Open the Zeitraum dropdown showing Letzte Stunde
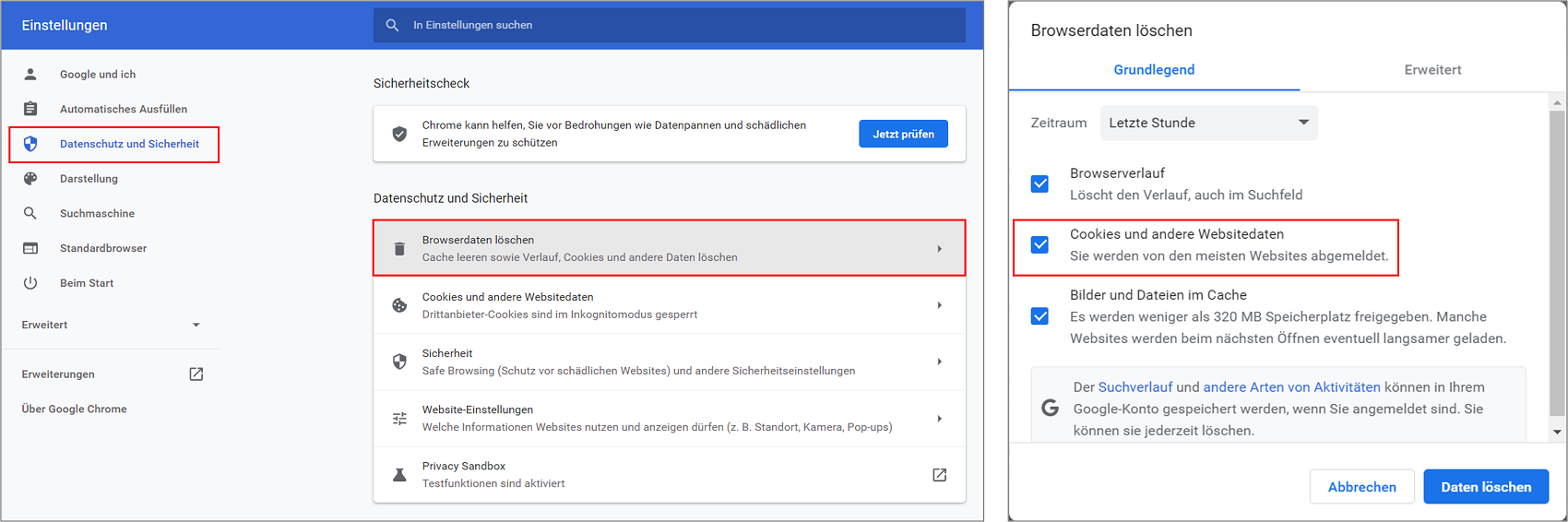1568x522 pixels. (x=1208, y=123)
